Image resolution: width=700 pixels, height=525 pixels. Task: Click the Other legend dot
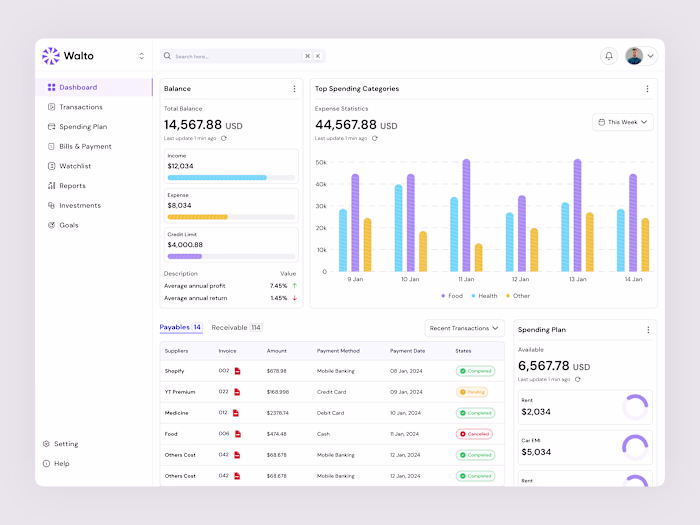click(x=508, y=296)
